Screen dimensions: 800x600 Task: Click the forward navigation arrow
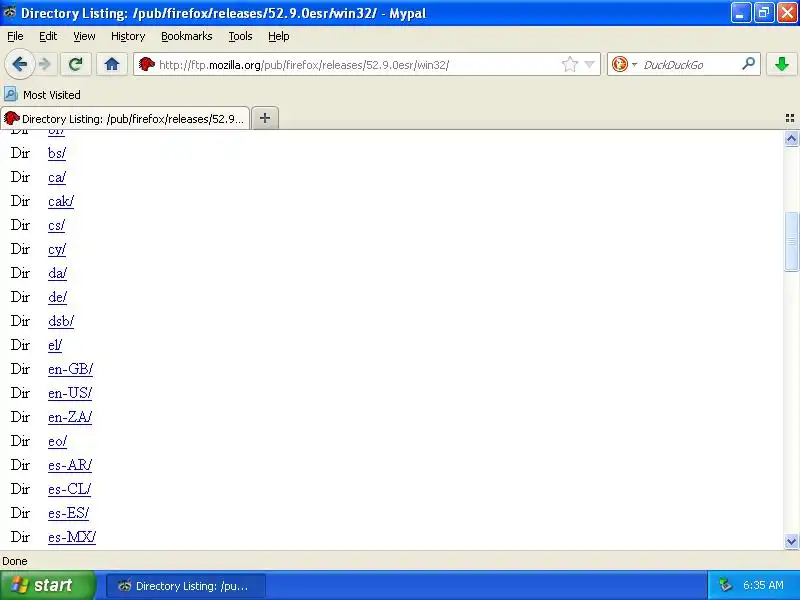[45, 64]
